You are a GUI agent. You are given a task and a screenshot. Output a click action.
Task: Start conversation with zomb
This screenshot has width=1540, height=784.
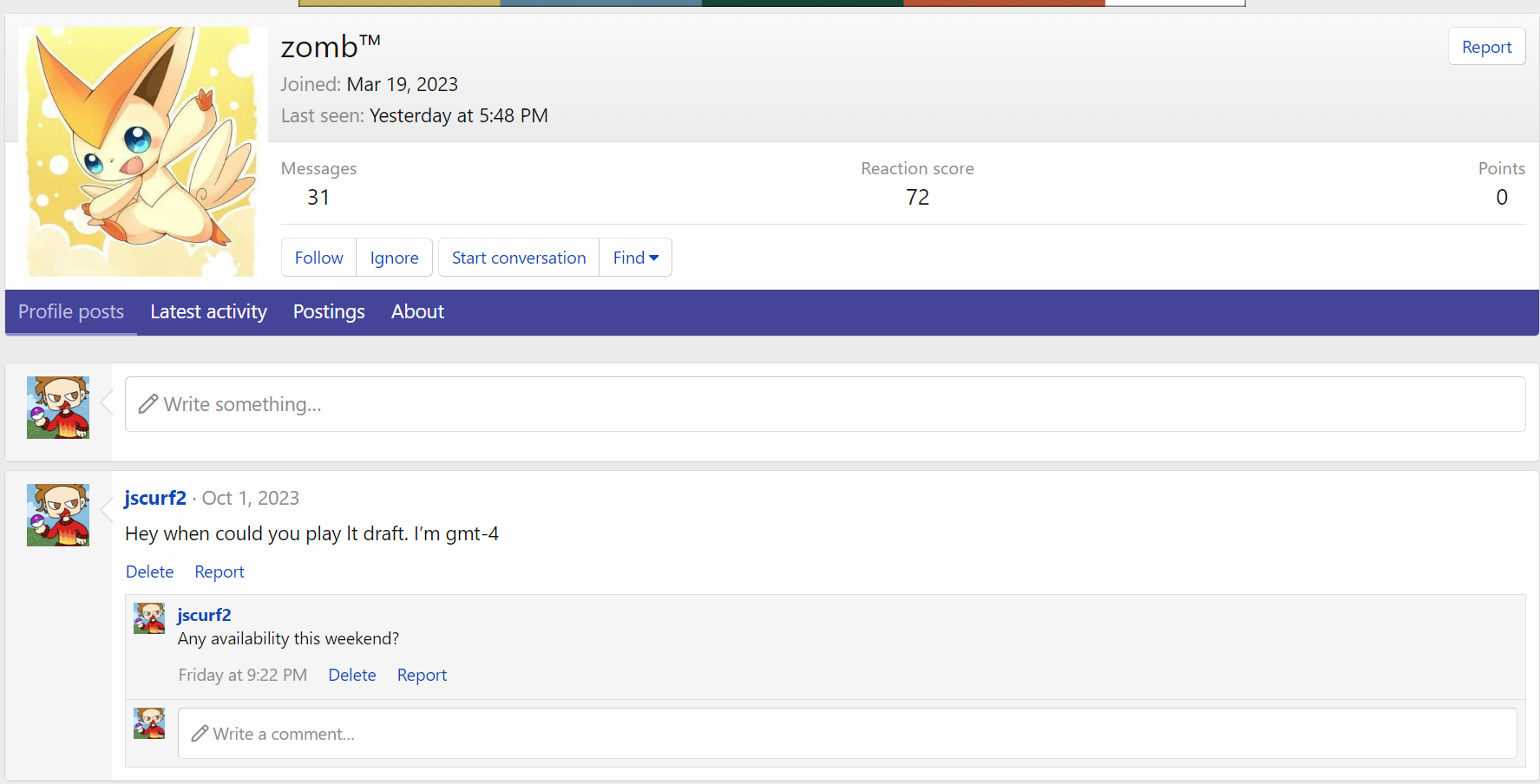coord(519,258)
